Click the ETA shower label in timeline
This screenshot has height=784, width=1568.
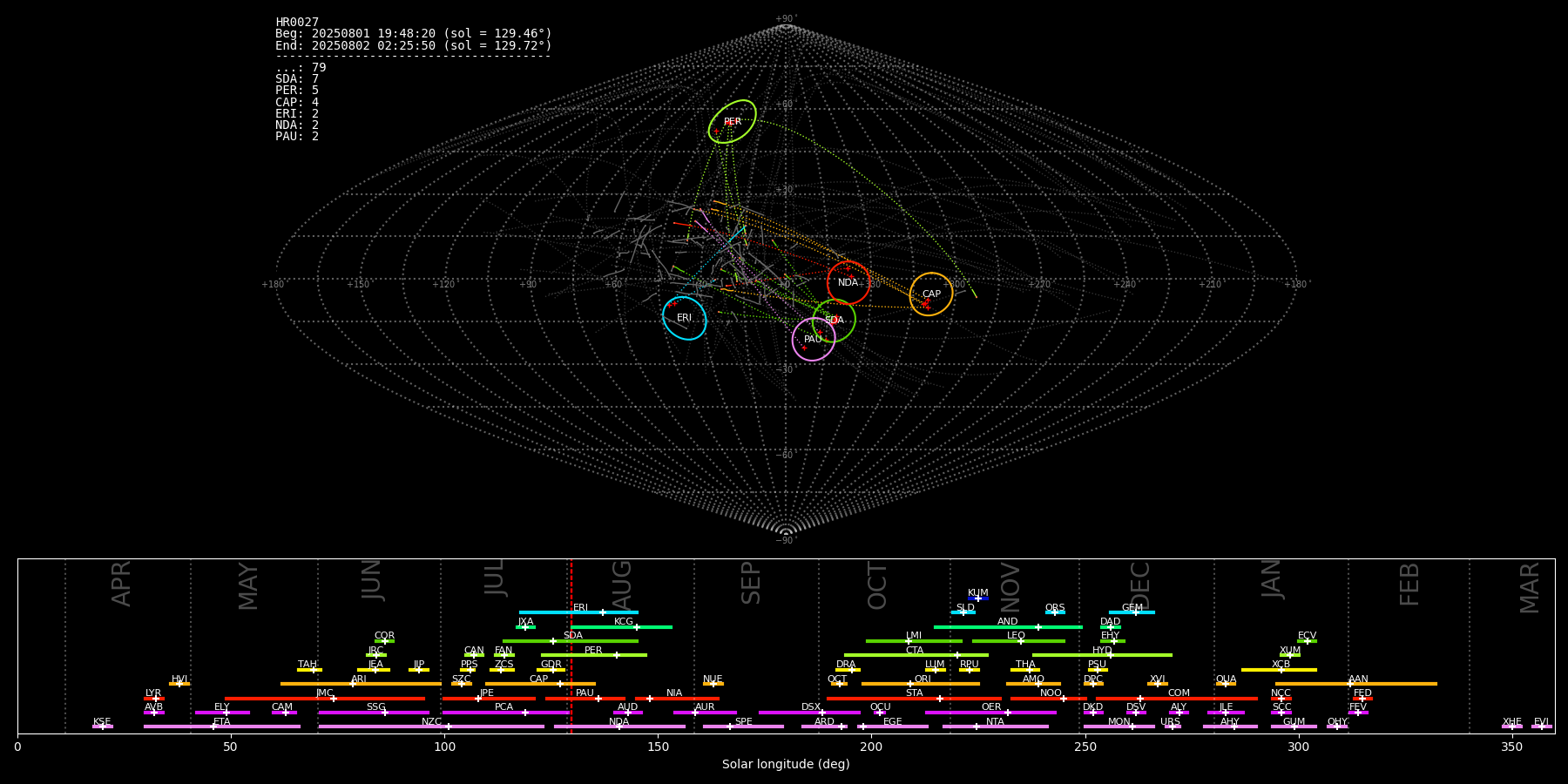(x=222, y=722)
